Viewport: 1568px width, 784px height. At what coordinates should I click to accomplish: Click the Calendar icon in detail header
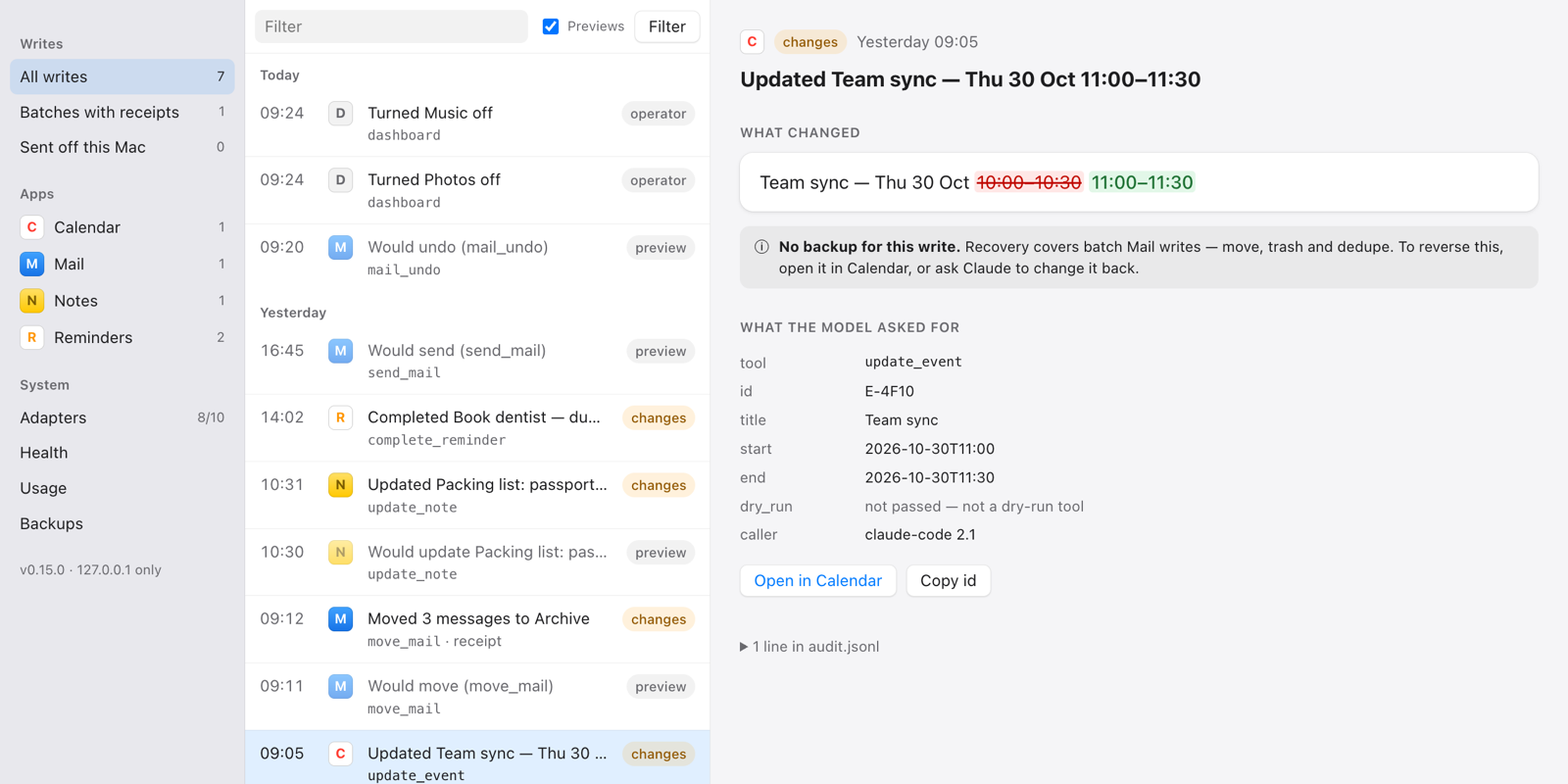[x=752, y=41]
